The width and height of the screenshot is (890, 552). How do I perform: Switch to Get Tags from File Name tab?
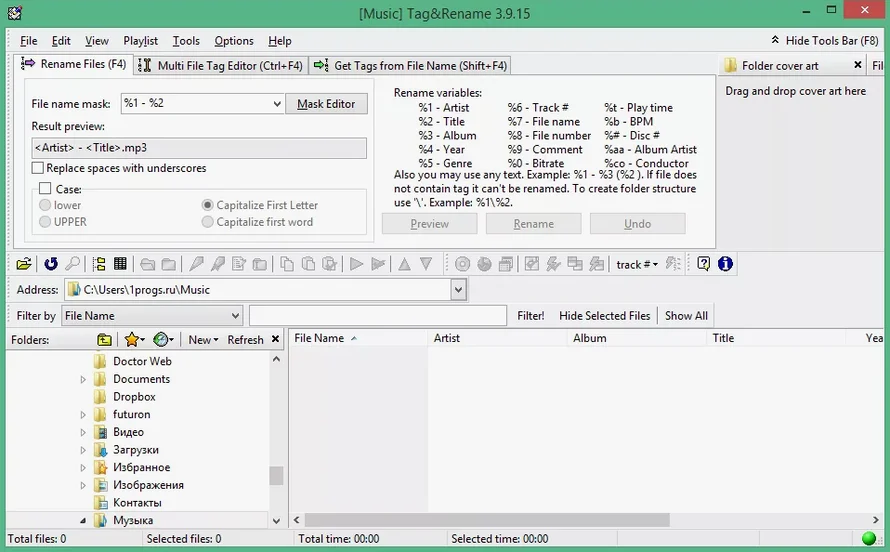pos(410,66)
